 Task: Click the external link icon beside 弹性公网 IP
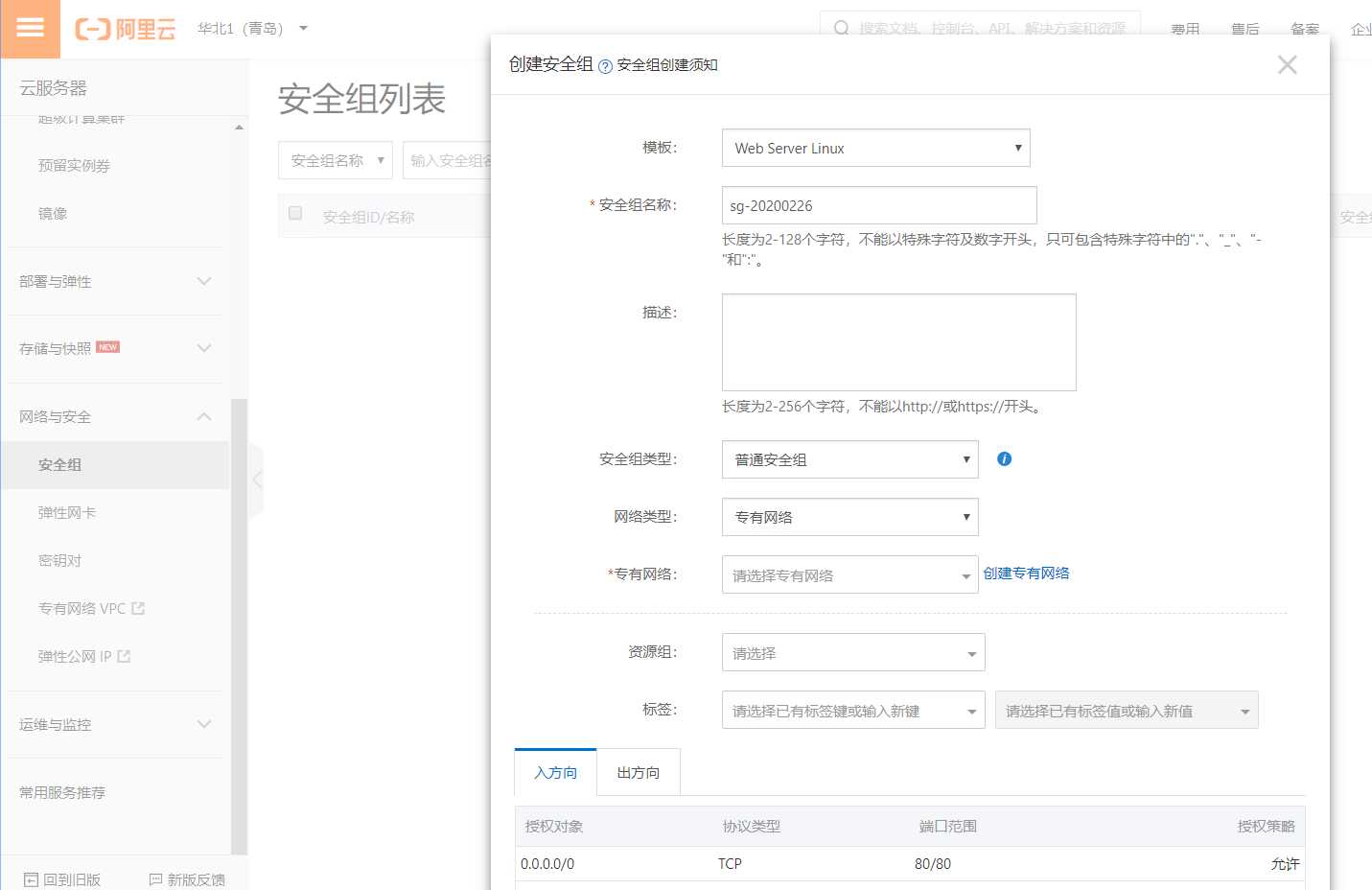click(x=124, y=656)
